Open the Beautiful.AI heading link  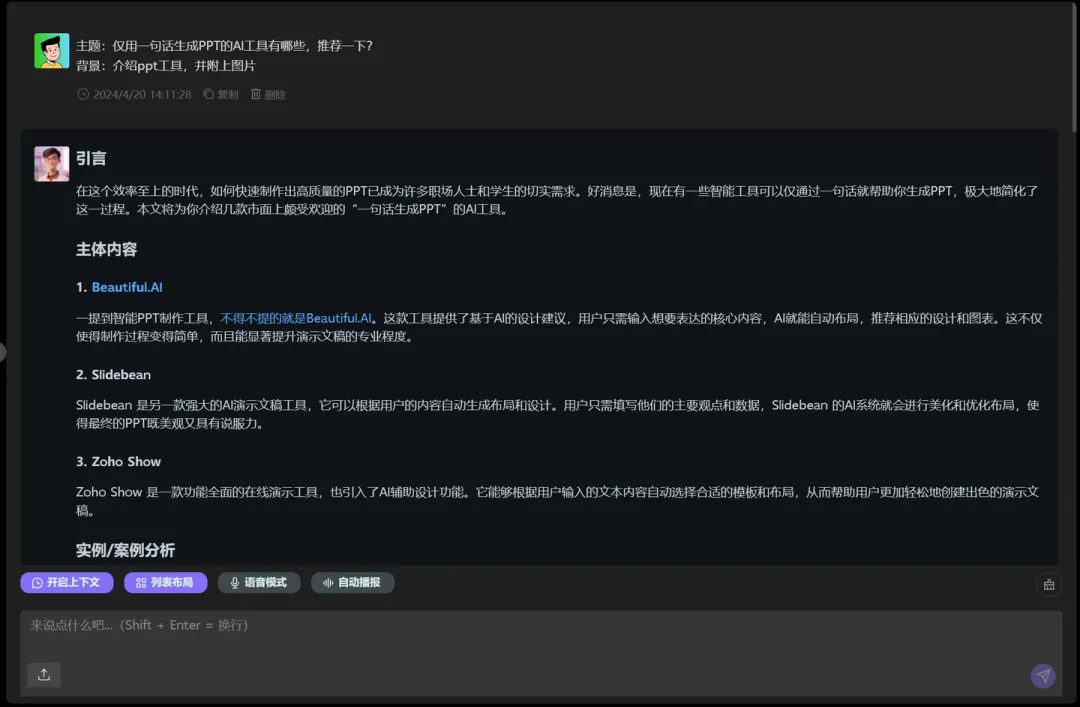point(127,287)
